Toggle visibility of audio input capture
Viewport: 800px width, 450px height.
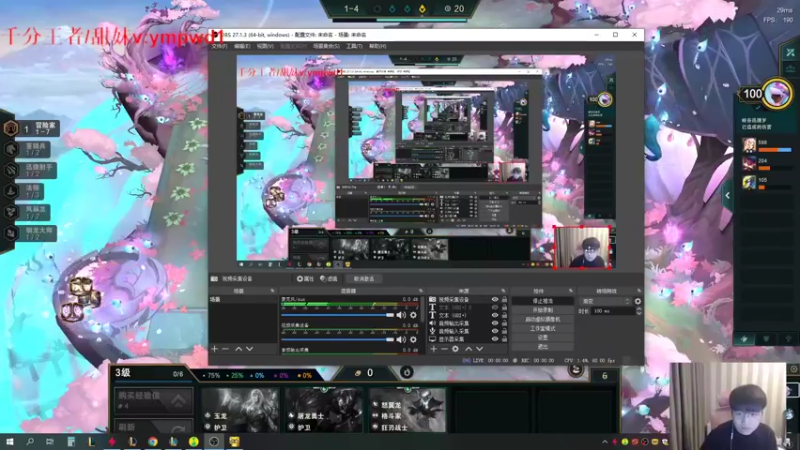(x=494, y=331)
